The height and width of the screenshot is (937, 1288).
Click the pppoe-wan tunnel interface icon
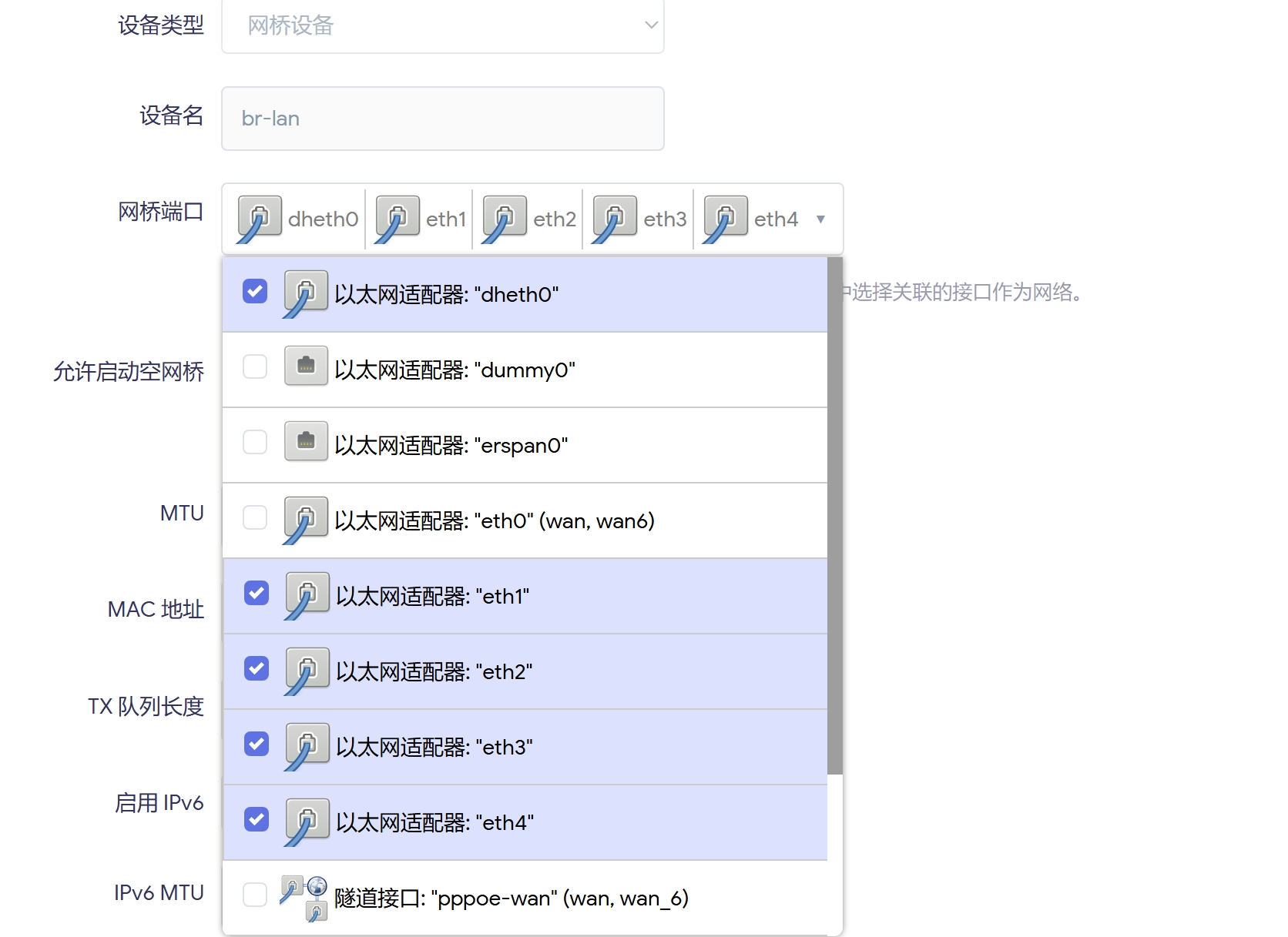click(304, 898)
